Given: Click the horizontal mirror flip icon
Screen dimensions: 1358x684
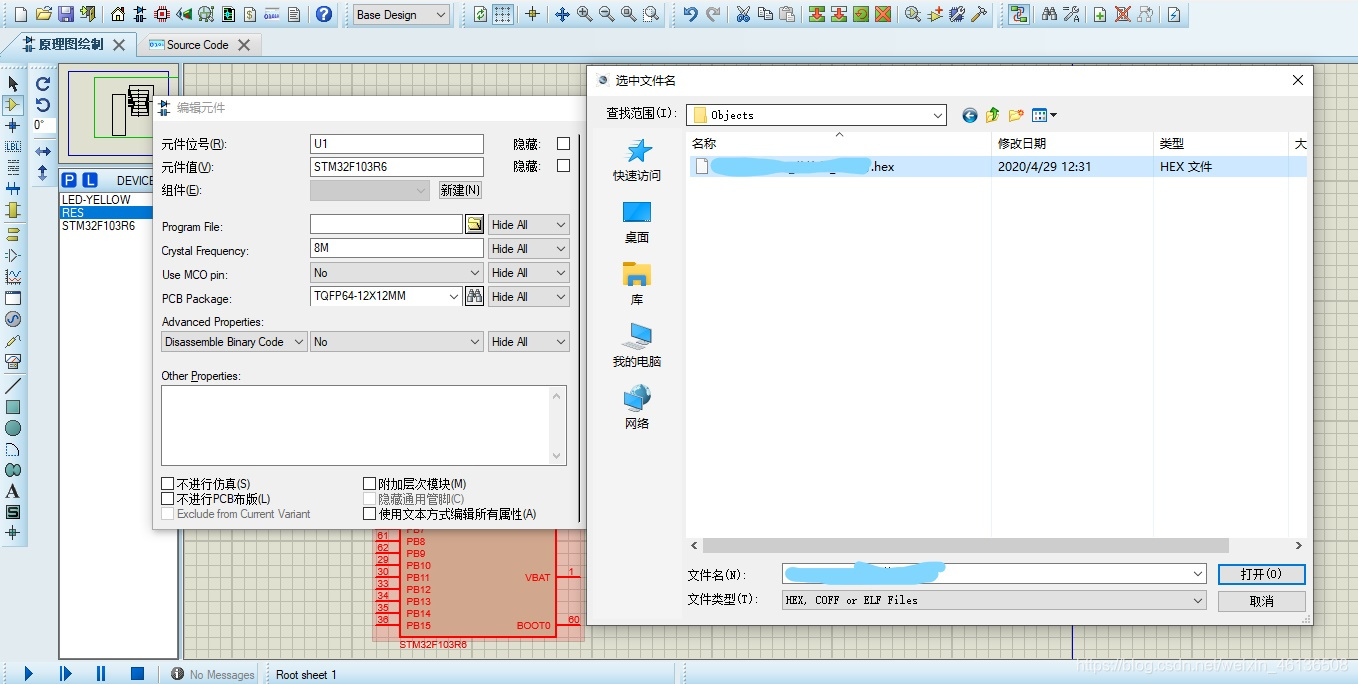Looking at the screenshot, I should coord(42,151).
